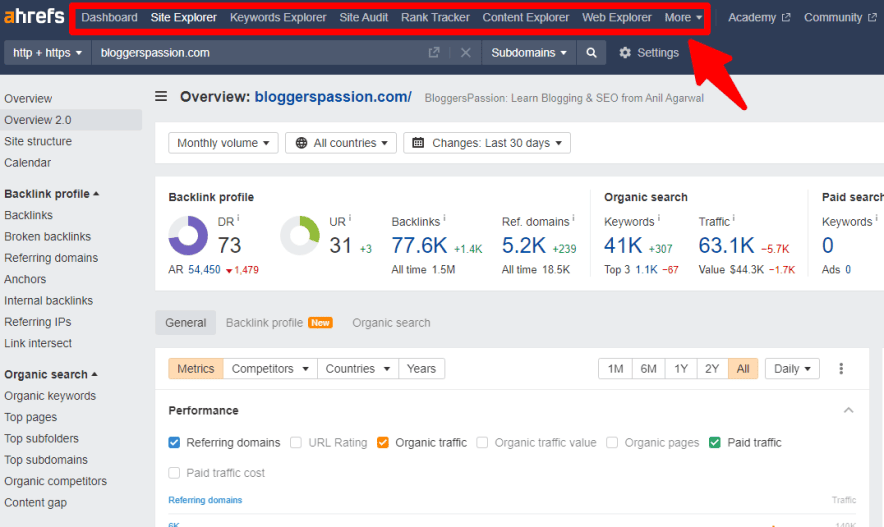Set chart range to 1M

615,369
